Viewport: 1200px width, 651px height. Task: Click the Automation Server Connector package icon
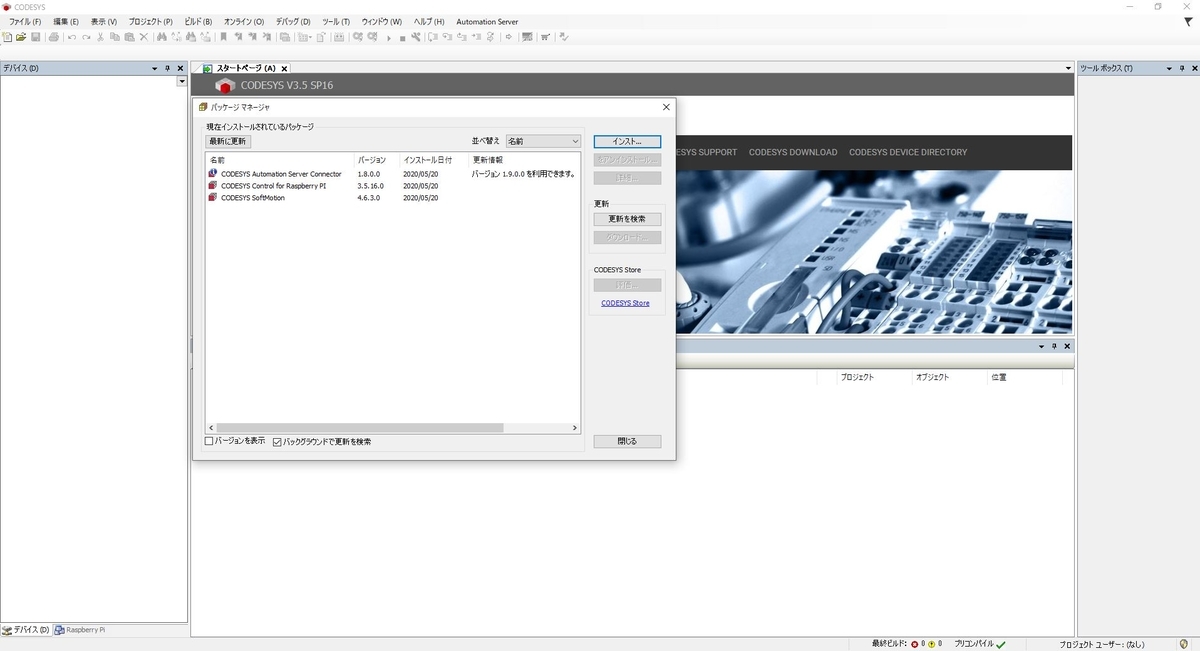[x=213, y=173]
